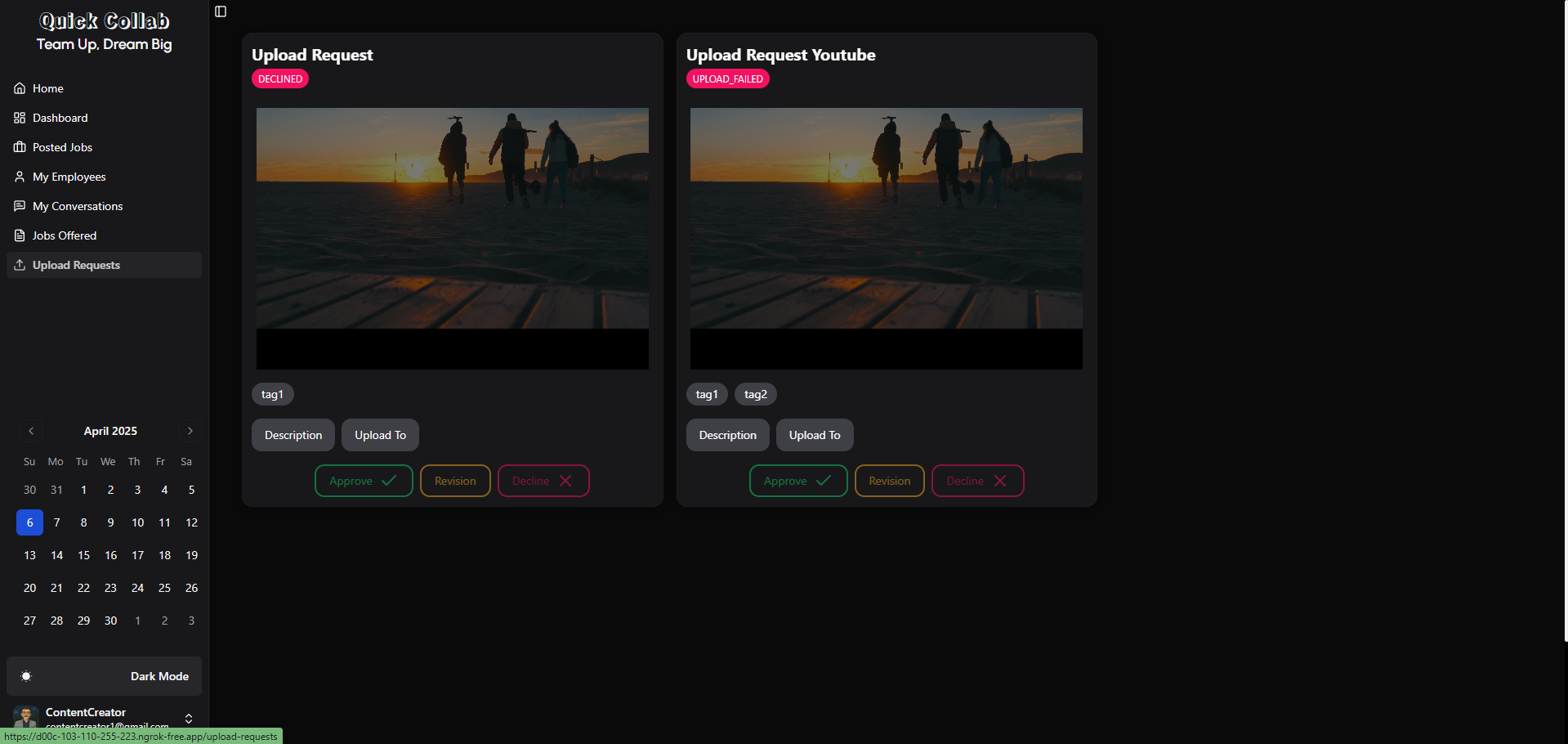Select April 15 on the calendar

point(83,555)
